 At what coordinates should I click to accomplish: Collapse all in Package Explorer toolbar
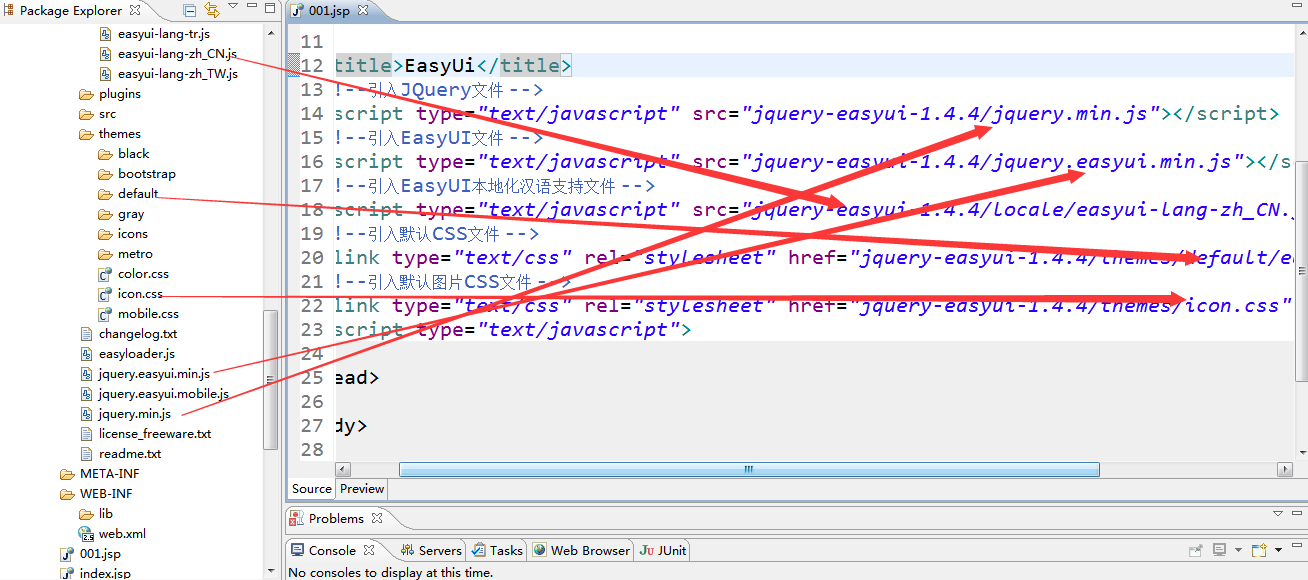(x=190, y=11)
